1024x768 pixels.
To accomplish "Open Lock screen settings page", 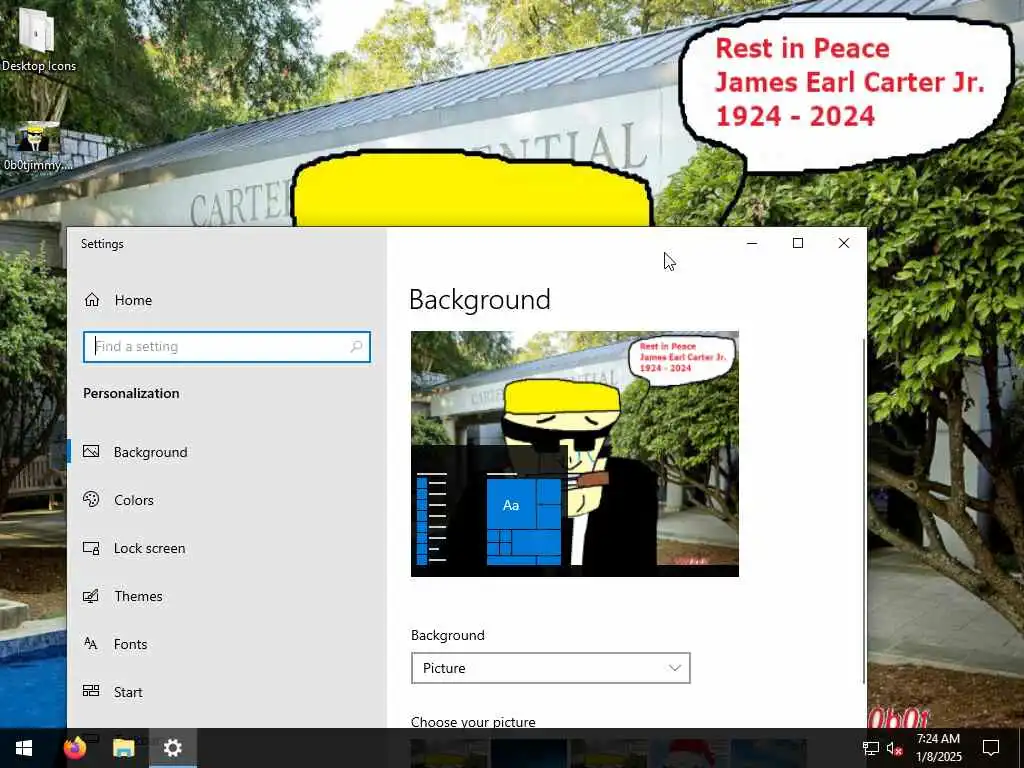I will (149, 549).
